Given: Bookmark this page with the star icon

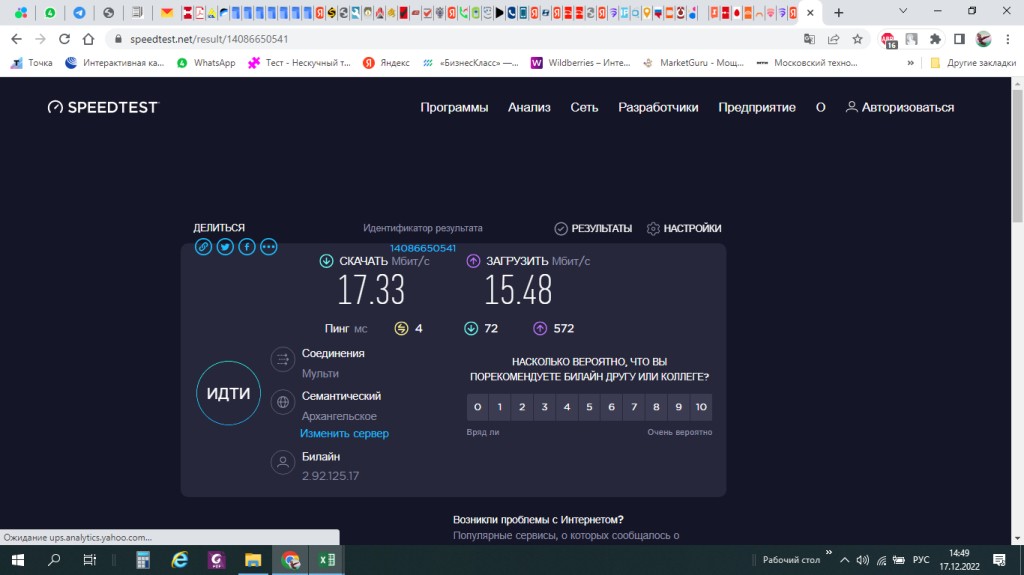Looking at the screenshot, I should 857,39.
